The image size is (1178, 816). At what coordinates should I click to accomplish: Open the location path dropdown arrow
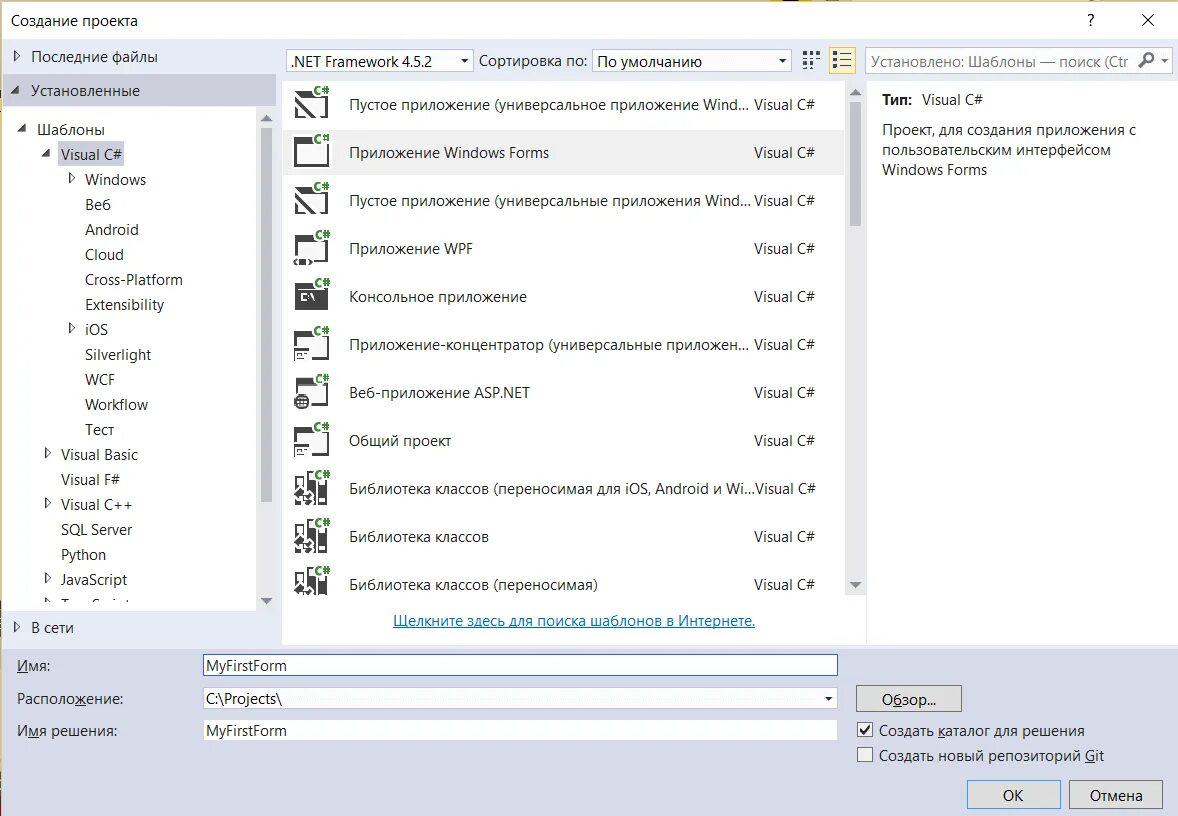pyautogui.click(x=828, y=698)
